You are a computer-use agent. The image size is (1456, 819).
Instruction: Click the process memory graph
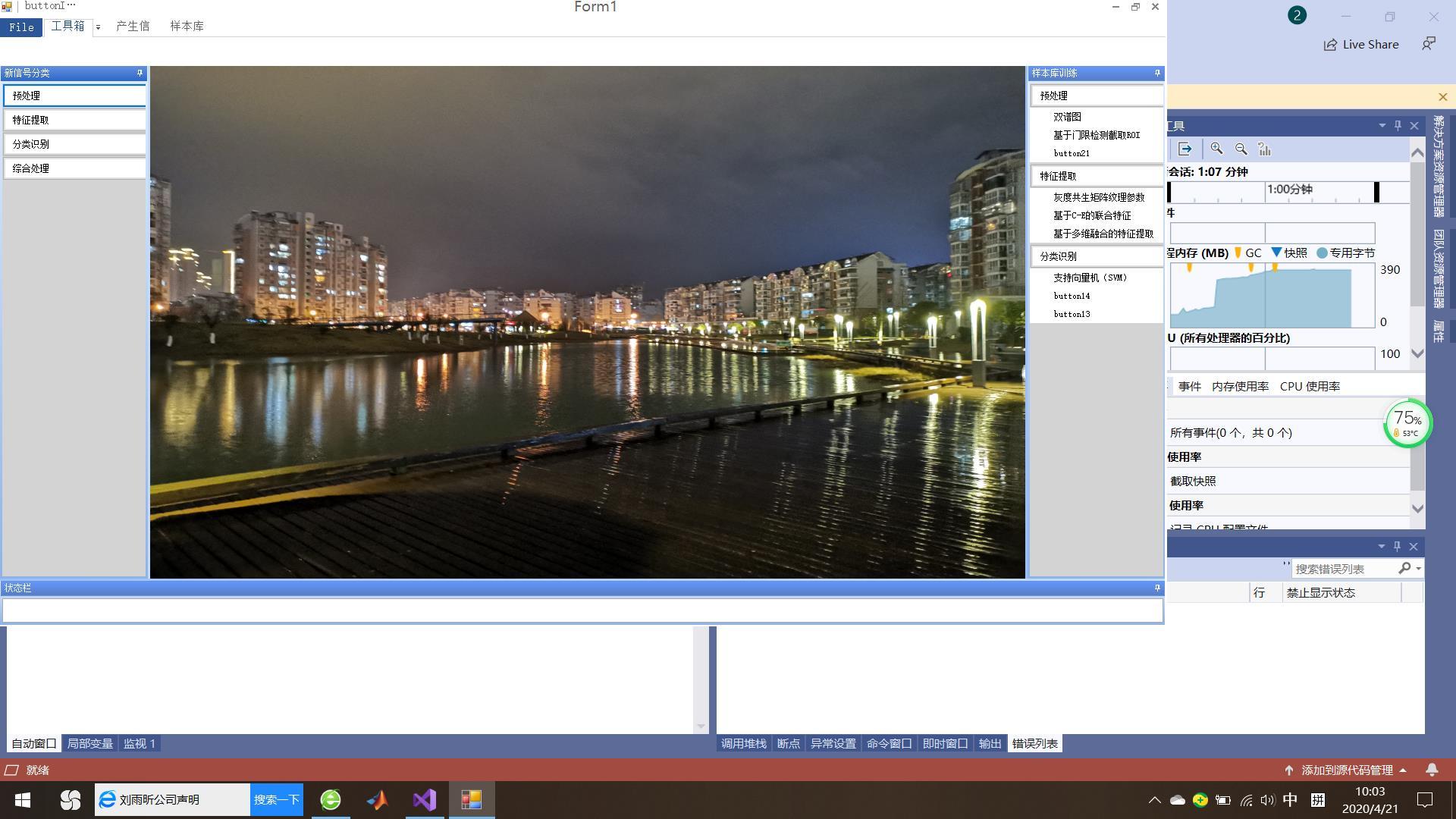[x=1272, y=296]
